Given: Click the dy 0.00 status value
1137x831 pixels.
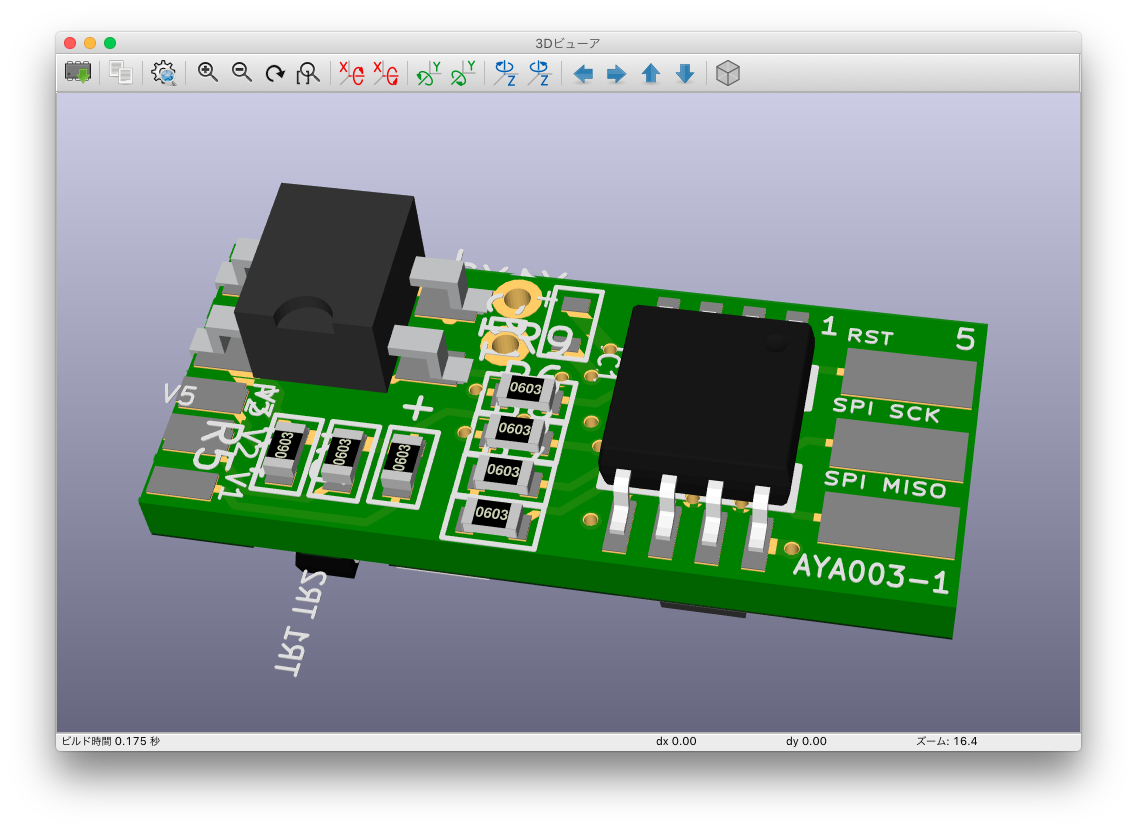Looking at the screenshot, I should click(x=806, y=741).
